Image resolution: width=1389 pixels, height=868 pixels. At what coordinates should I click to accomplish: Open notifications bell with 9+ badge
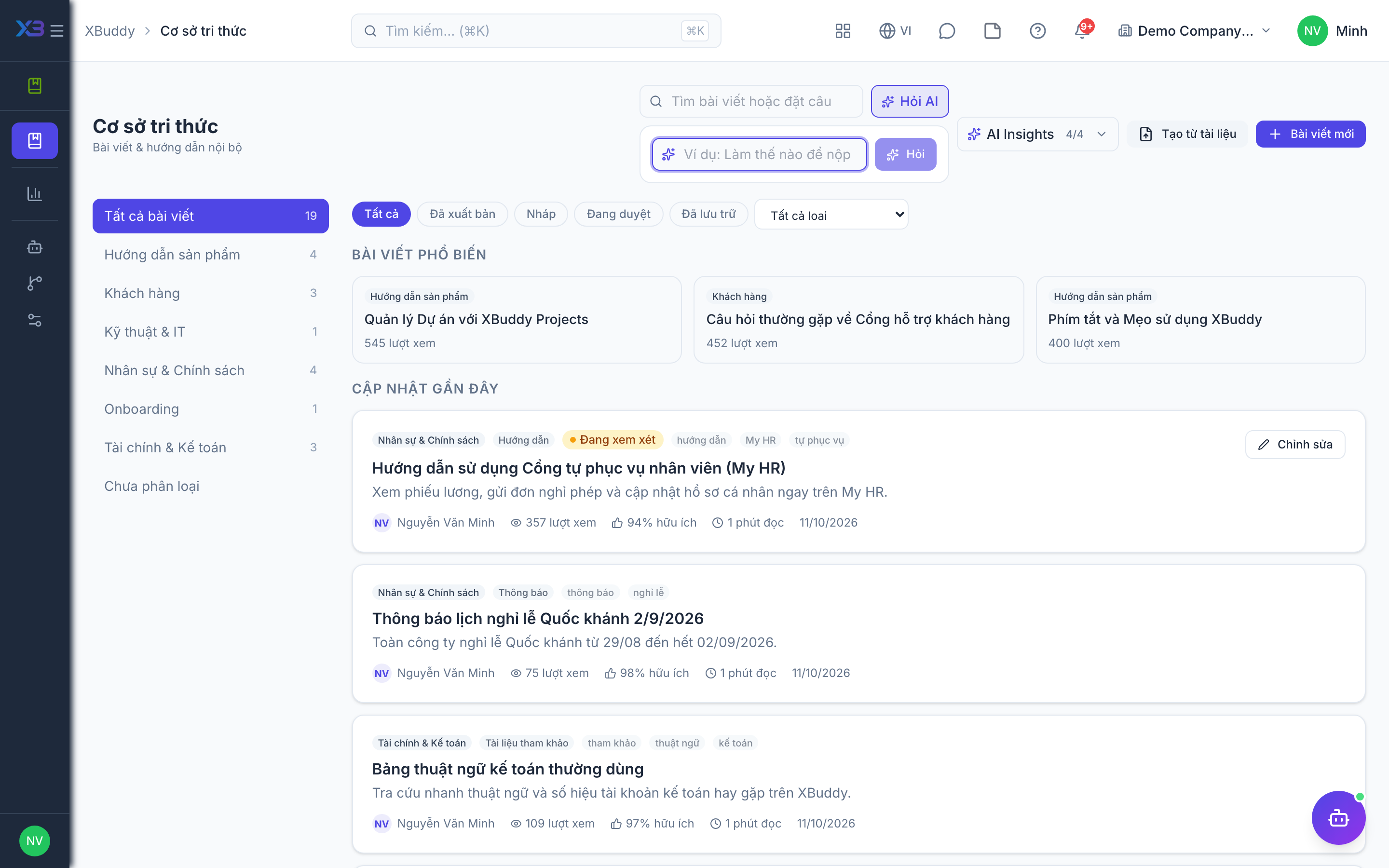[x=1083, y=29]
